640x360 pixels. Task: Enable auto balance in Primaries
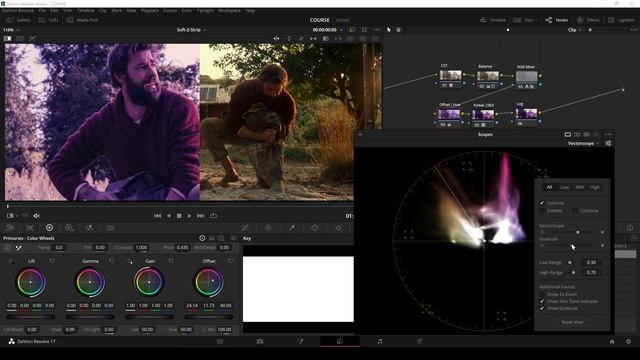(7, 247)
